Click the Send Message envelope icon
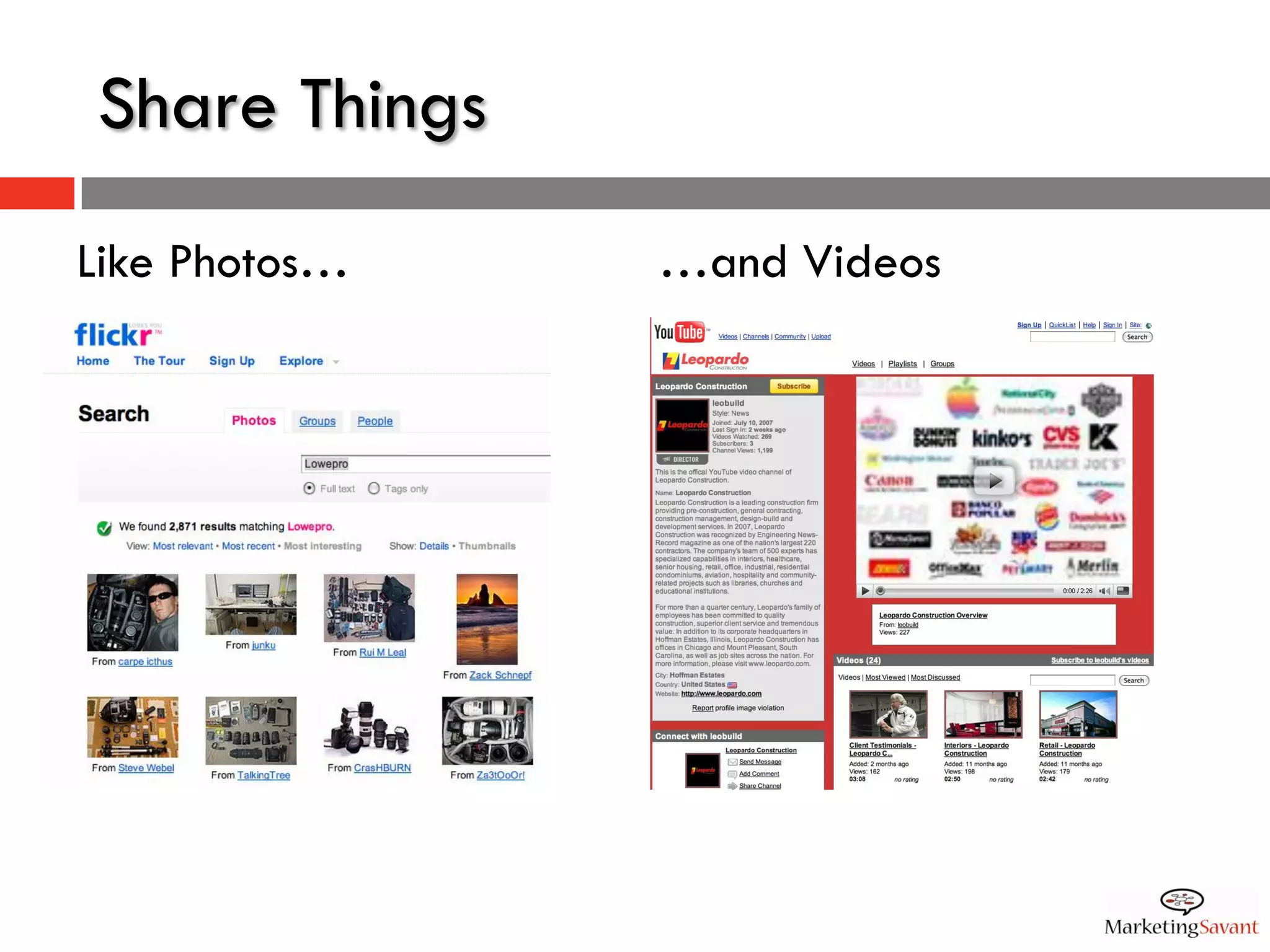The height and width of the screenshot is (952, 1270). [732, 762]
